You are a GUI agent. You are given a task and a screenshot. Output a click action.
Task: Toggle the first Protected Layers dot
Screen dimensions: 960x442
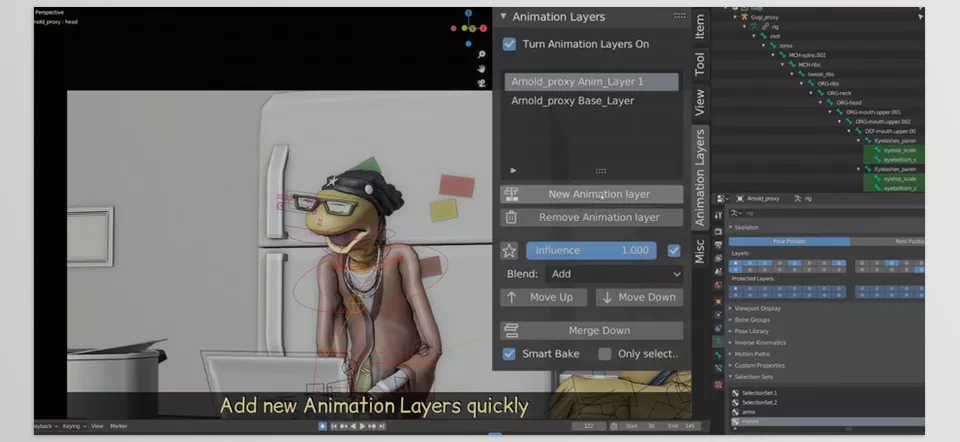[736, 288]
